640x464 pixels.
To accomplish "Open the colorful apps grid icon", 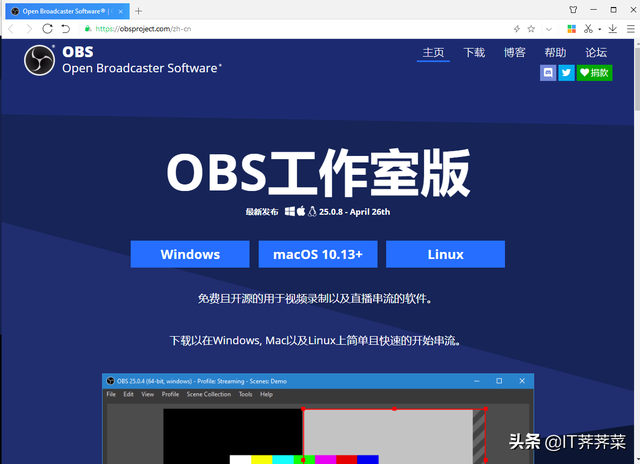I will [x=571, y=29].
